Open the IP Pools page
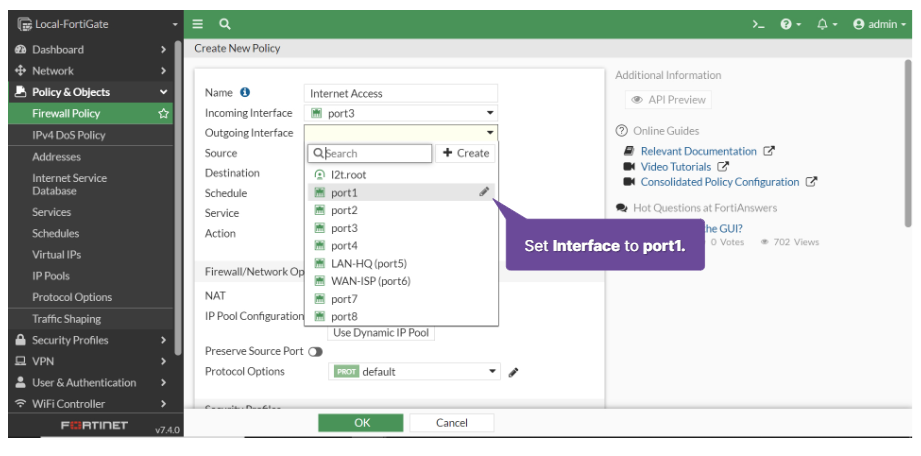The height and width of the screenshot is (456, 921). (x=51, y=276)
